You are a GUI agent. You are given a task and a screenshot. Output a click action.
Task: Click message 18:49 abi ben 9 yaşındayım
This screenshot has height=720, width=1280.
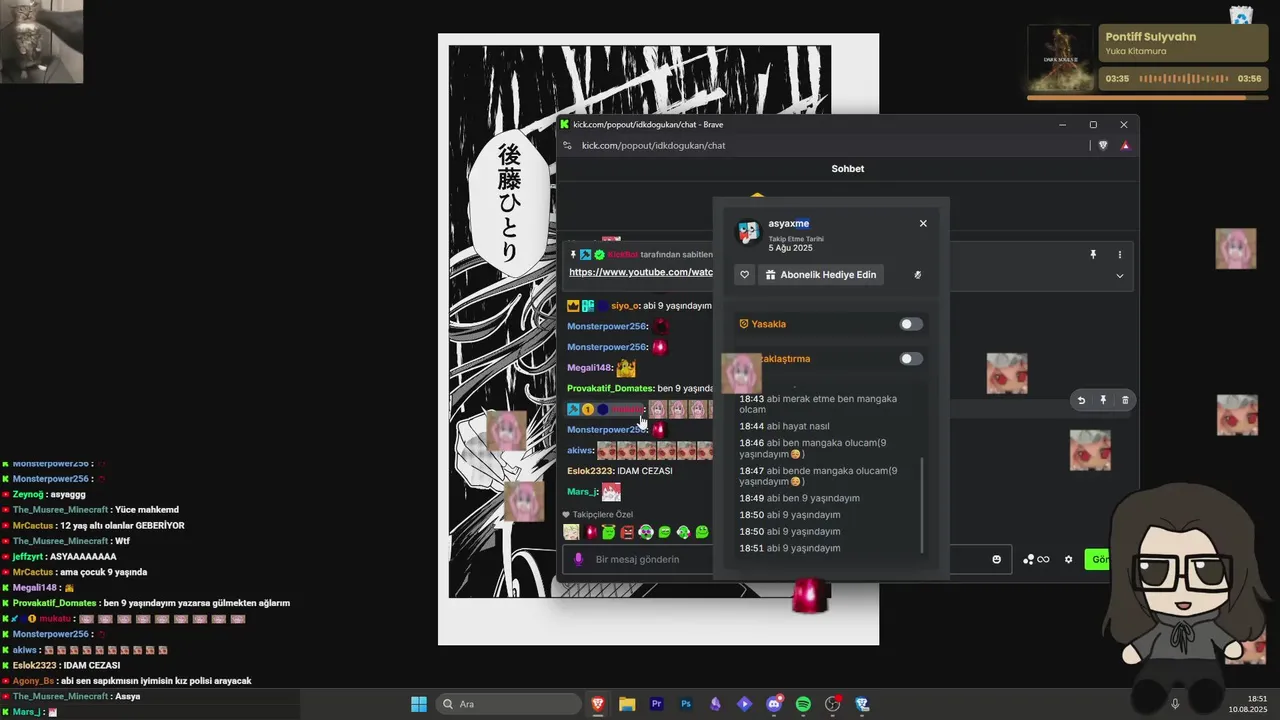coord(799,498)
